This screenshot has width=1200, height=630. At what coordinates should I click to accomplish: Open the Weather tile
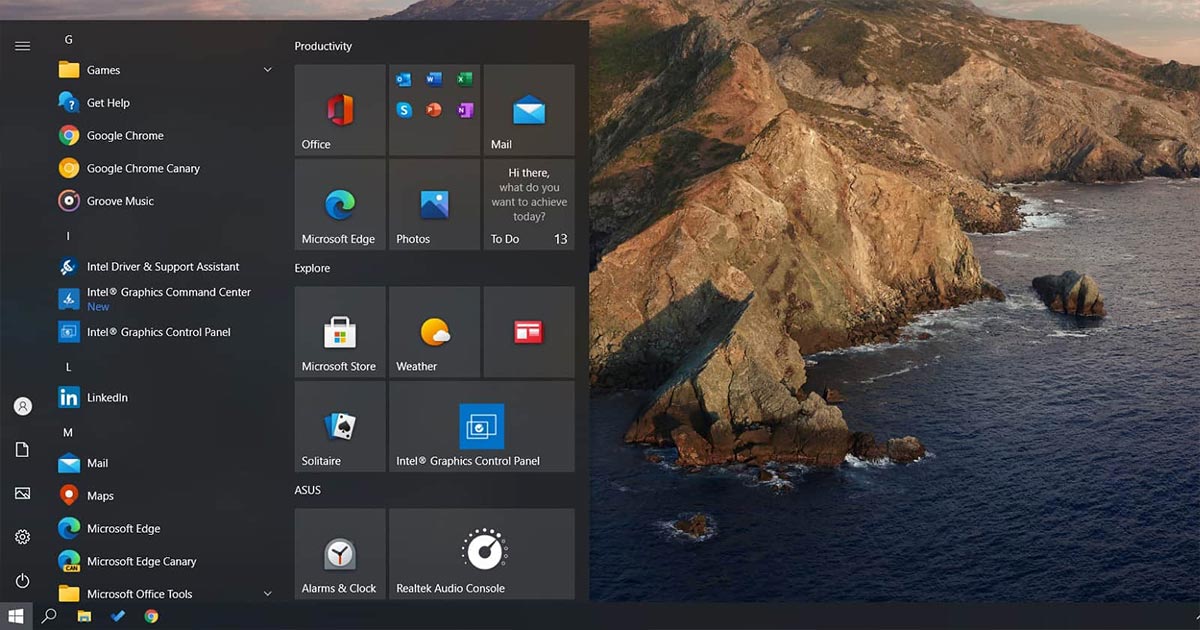433,332
